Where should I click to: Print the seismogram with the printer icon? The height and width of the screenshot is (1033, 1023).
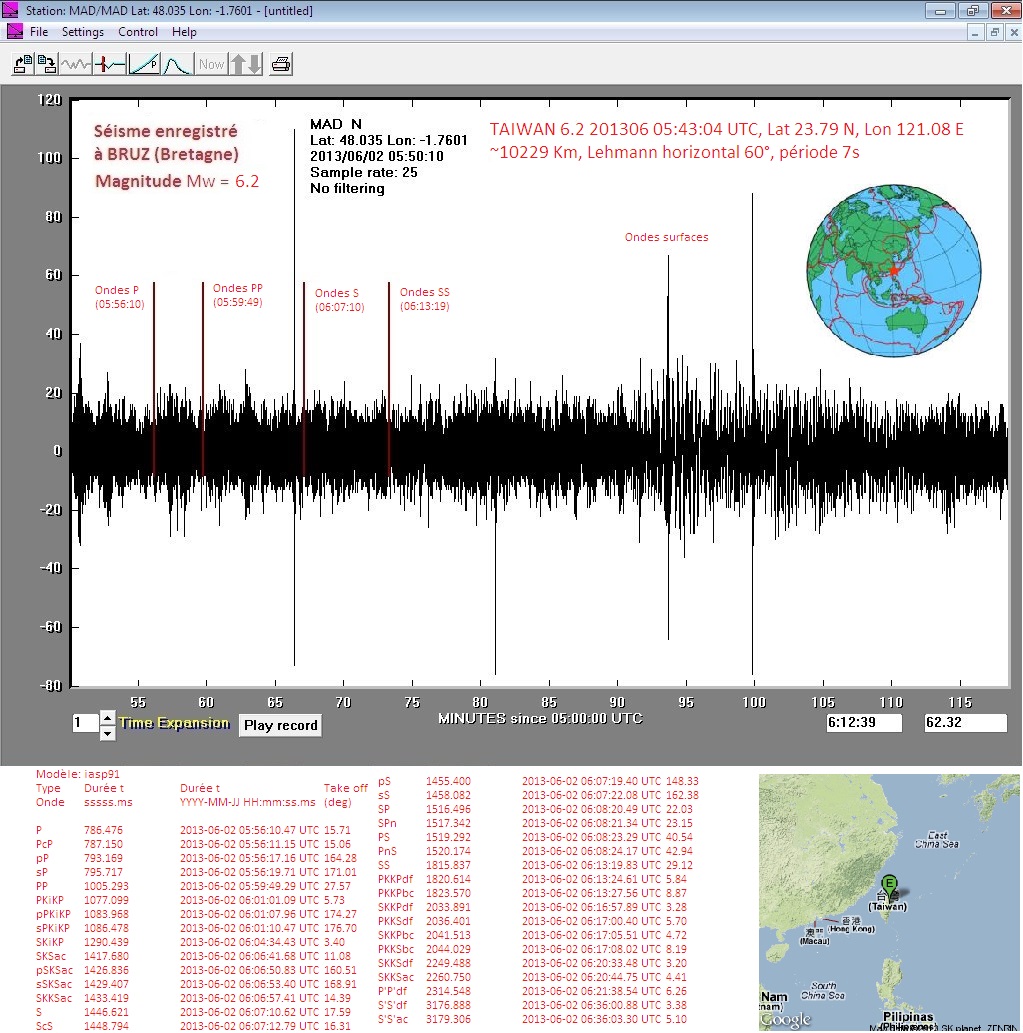pyautogui.click(x=282, y=65)
